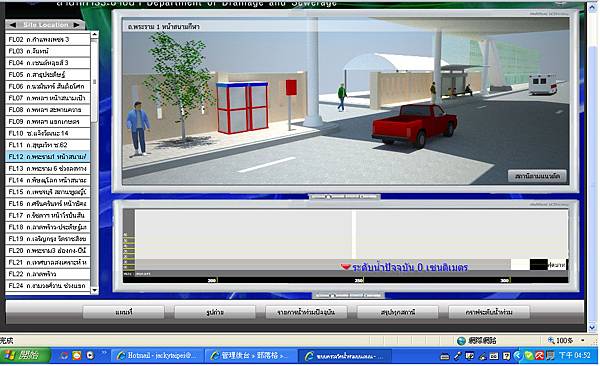Click the Internet zone globe icon in status bar
The height and width of the screenshot is (366, 600).
point(461,340)
